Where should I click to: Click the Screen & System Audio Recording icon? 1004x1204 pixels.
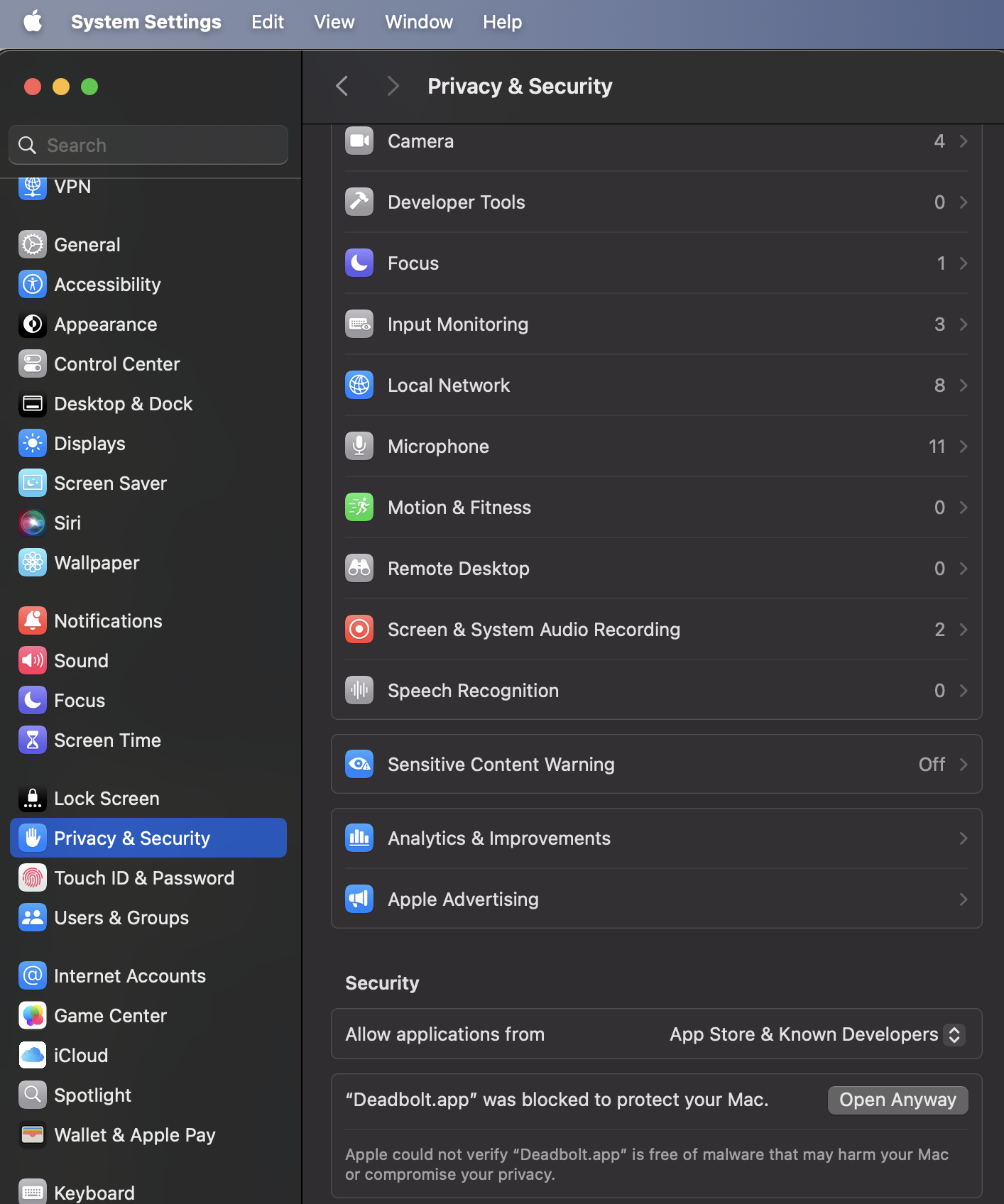(359, 630)
